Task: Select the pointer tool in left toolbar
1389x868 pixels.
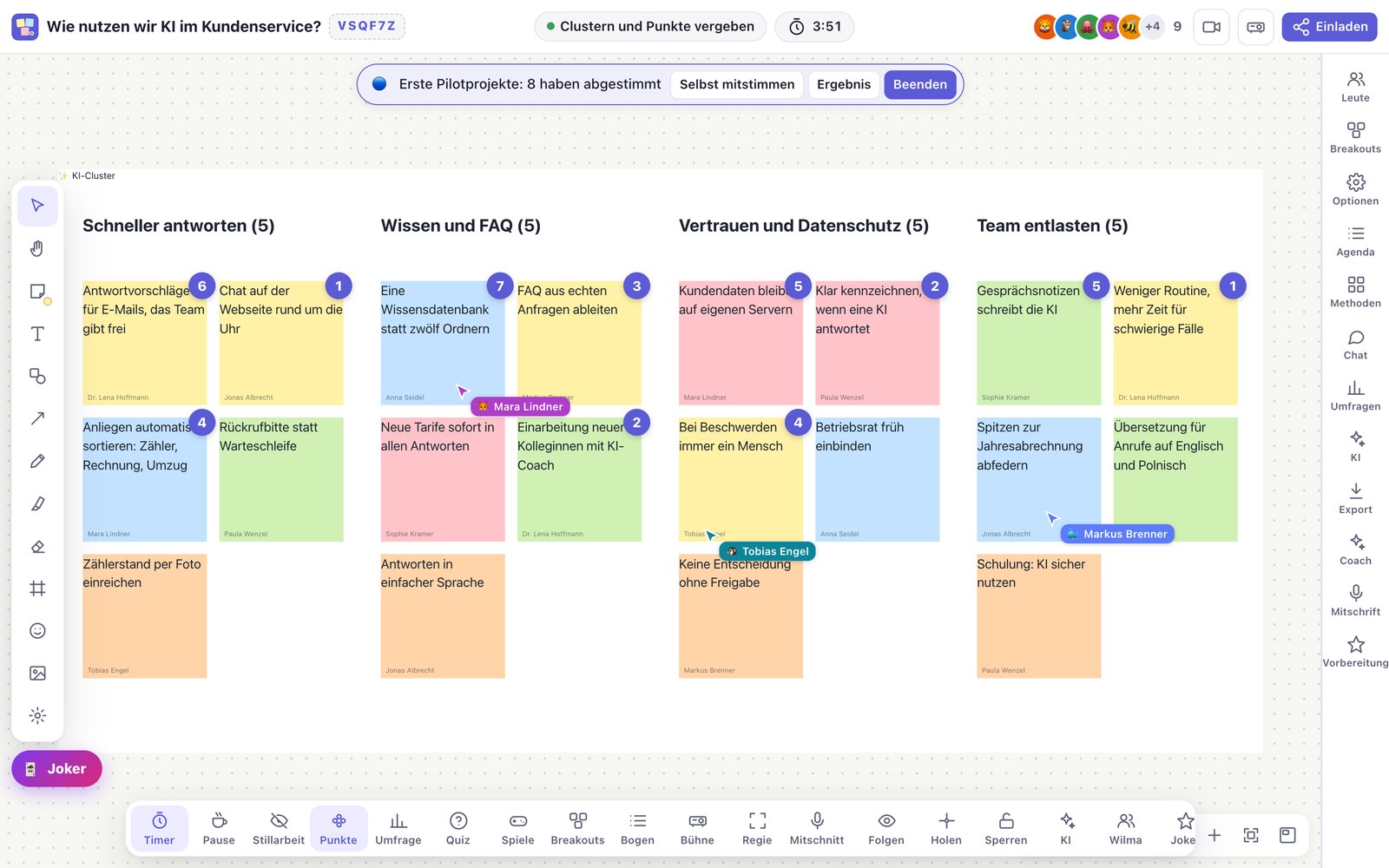Action: point(37,206)
